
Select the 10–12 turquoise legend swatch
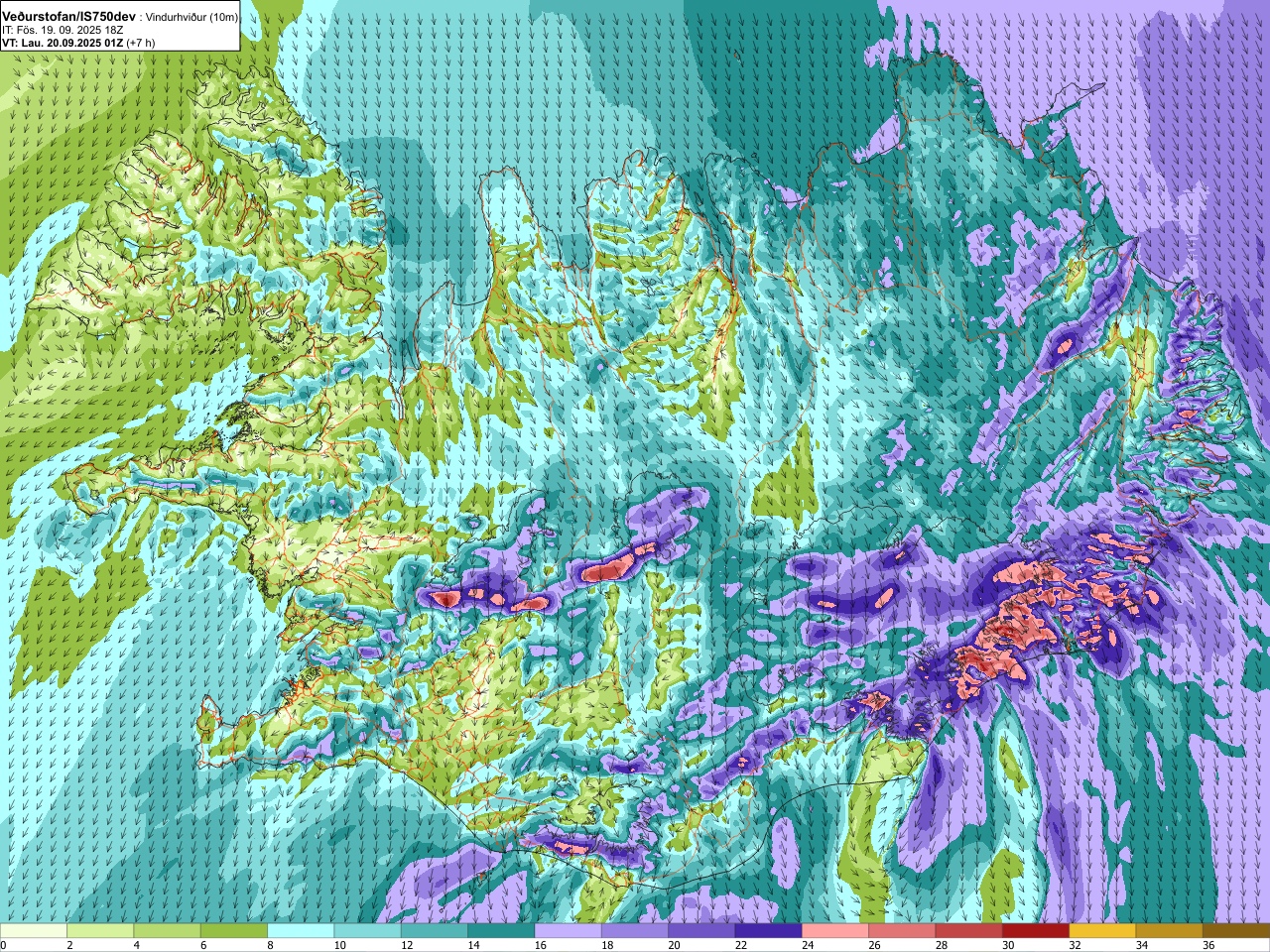[x=367, y=931]
